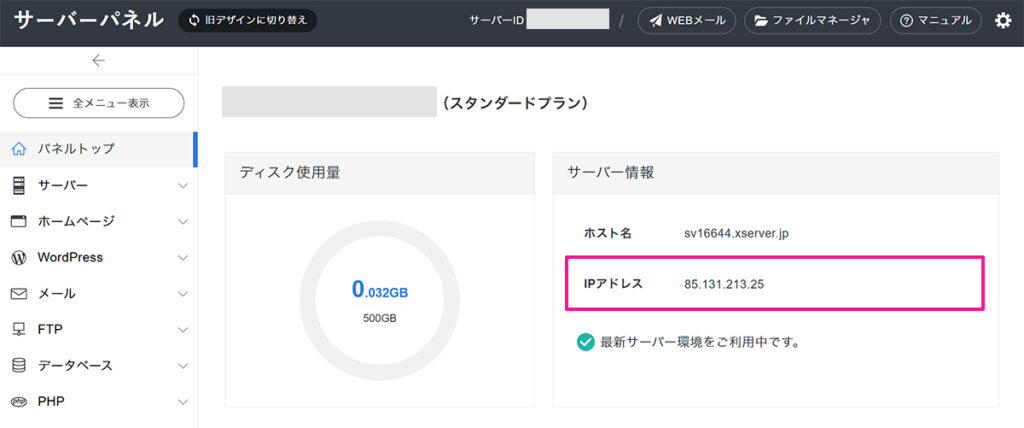Click the PHP icon in sidebar
The image size is (1024, 428).
point(18,401)
